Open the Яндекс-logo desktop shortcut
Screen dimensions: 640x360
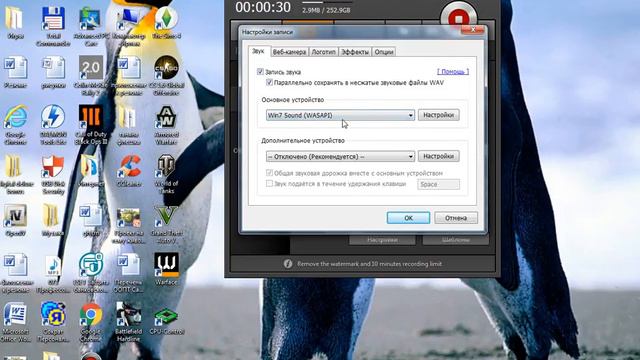53,322
